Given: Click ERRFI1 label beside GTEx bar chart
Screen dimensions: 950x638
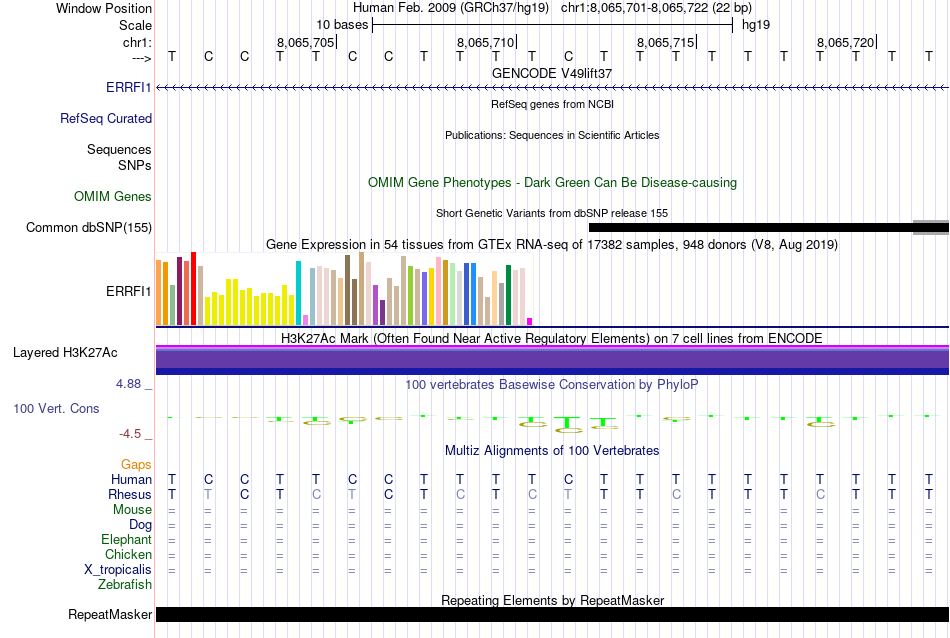Looking at the screenshot, I should [128, 291].
